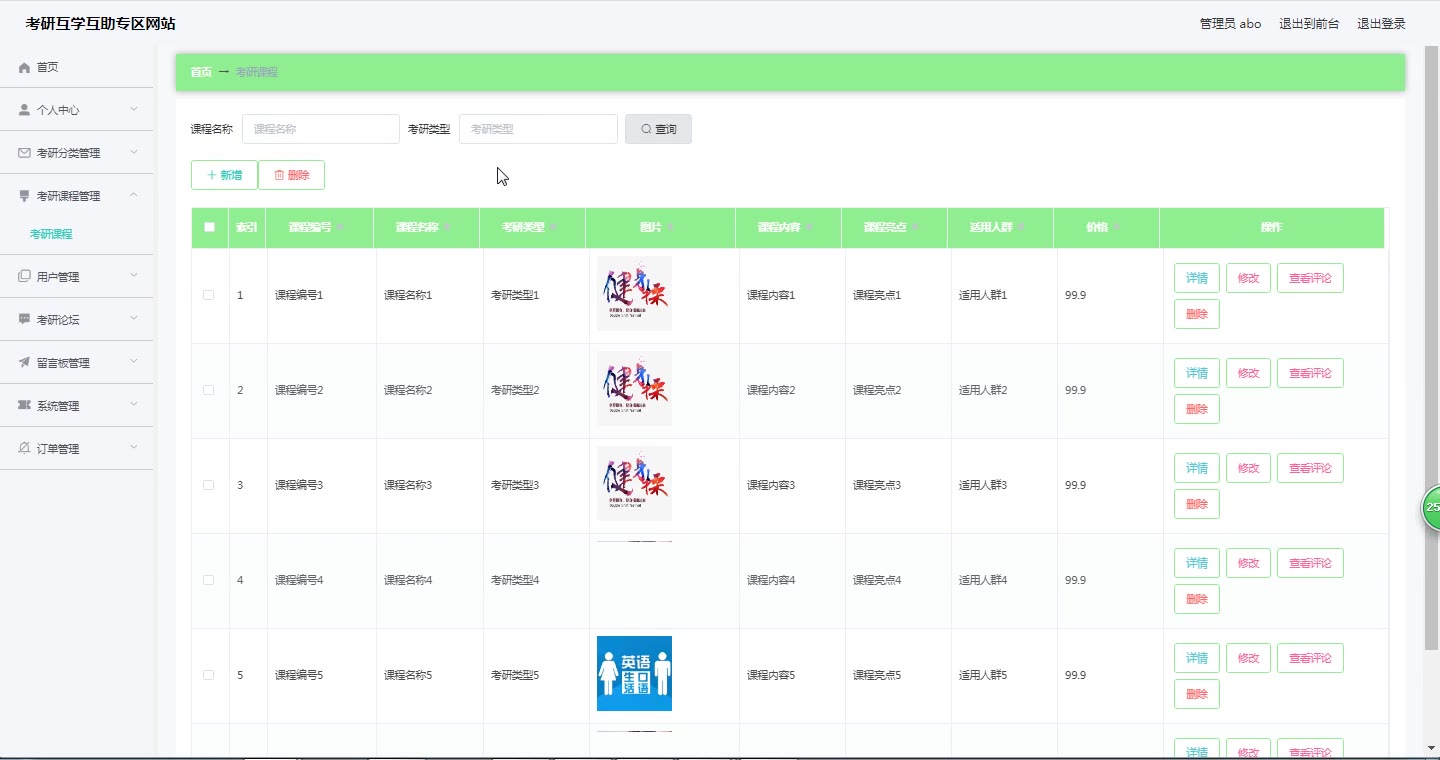The height and width of the screenshot is (760, 1440).
Task: Check the checkbox for row 课程编号1
Action: click(208, 295)
